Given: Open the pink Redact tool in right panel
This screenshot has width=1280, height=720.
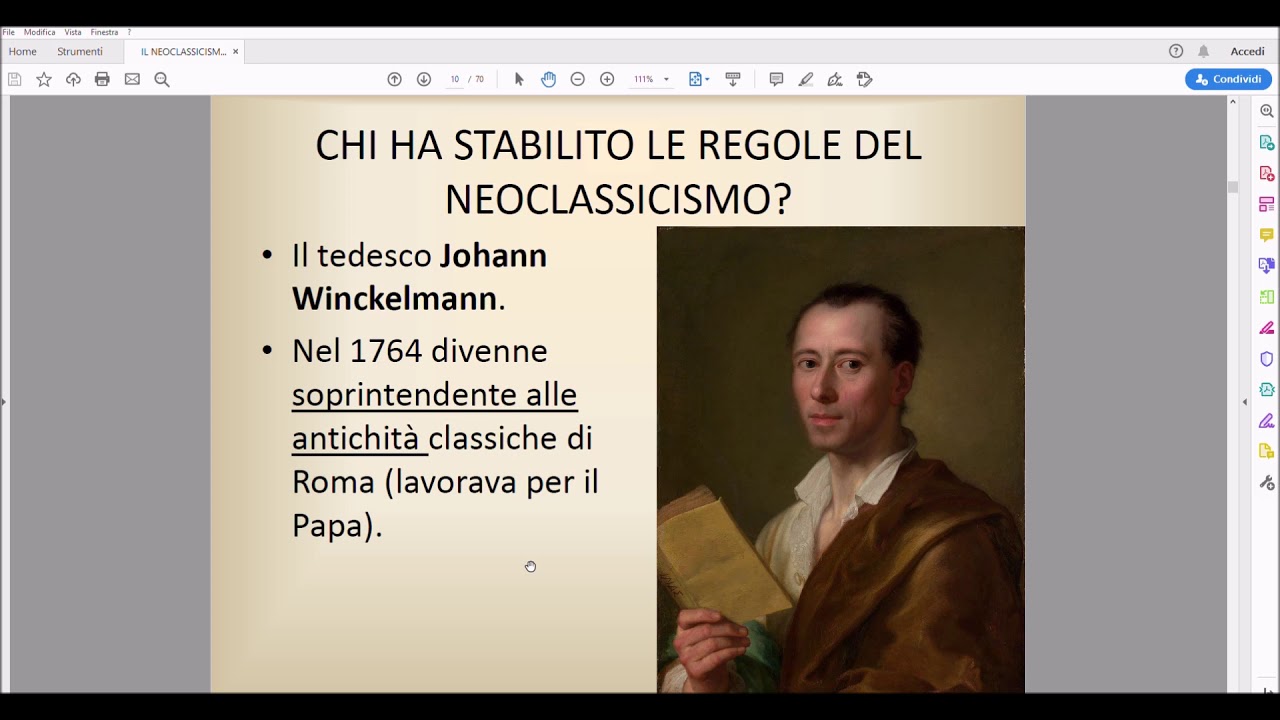Looking at the screenshot, I should (x=1267, y=328).
